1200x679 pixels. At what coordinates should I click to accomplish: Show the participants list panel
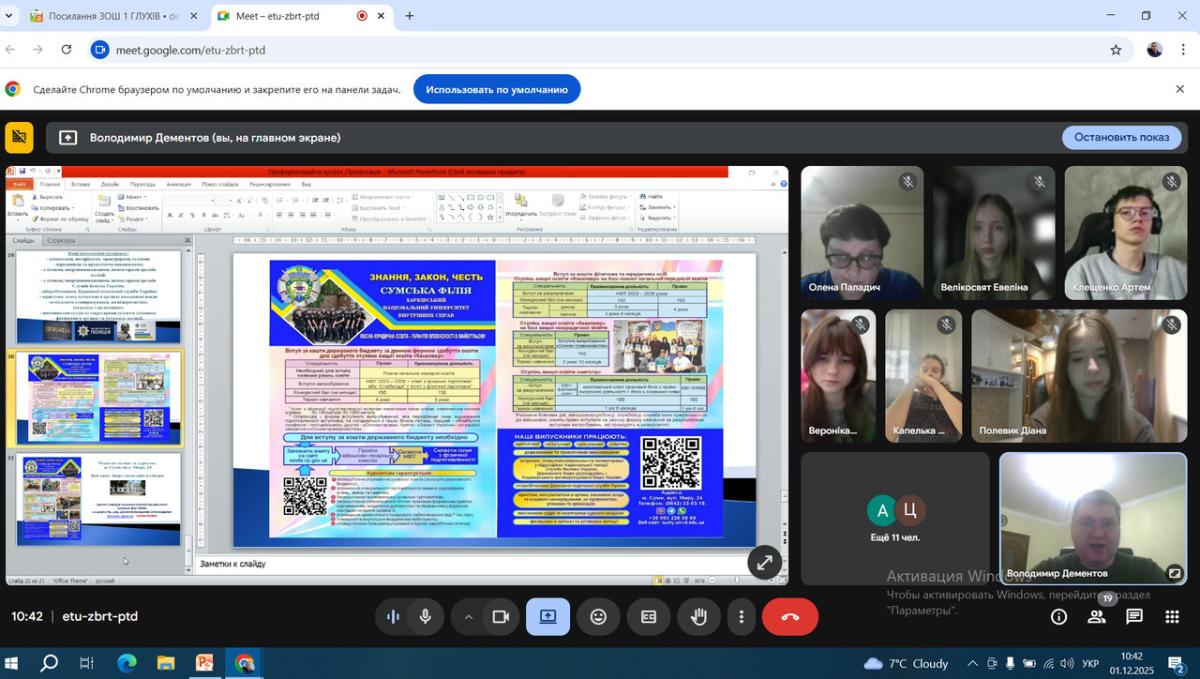(x=1097, y=617)
